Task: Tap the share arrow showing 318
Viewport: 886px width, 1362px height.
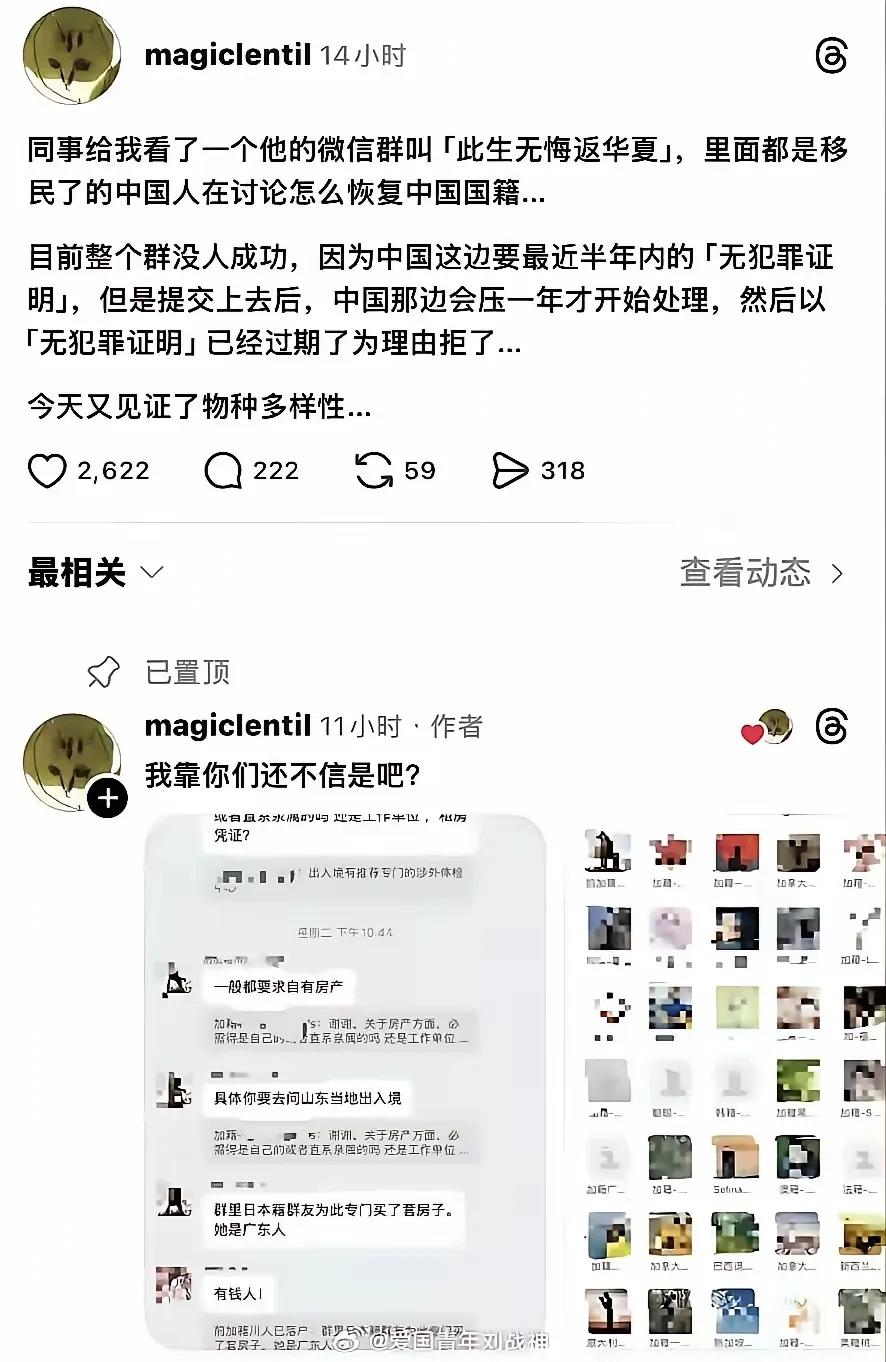Action: 510,471
